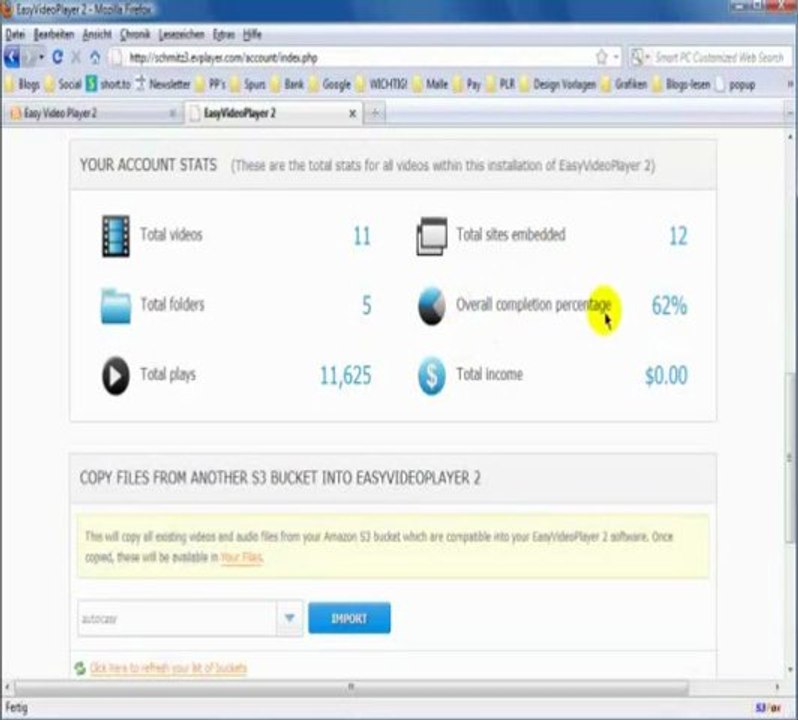Click the Total videos value 11
The height and width of the screenshot is (720, 798).
coord(362,236)
